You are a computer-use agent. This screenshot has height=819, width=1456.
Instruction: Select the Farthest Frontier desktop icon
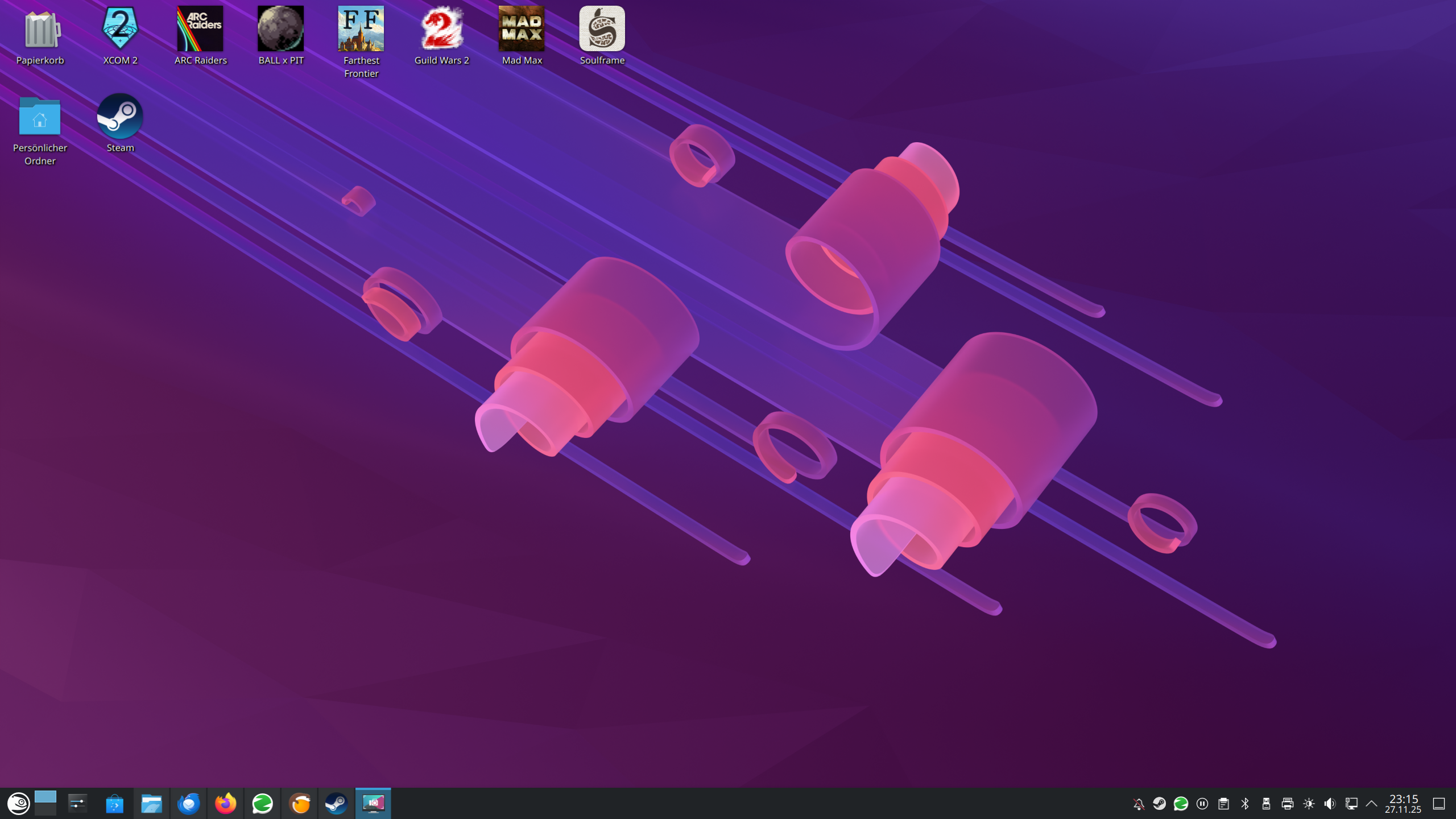pos(361,30)
